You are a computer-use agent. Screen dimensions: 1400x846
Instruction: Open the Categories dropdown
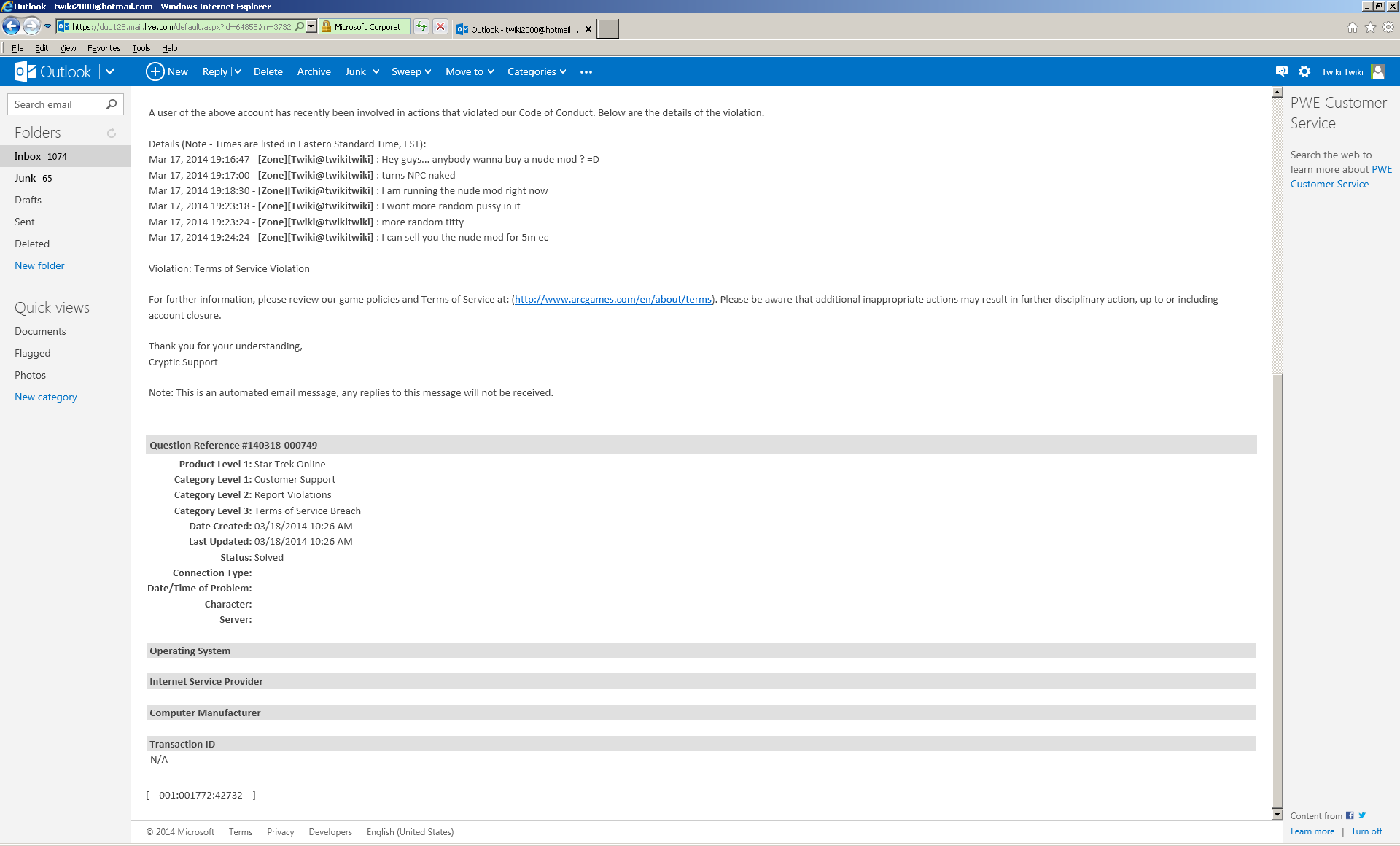[x=537, y=72]
